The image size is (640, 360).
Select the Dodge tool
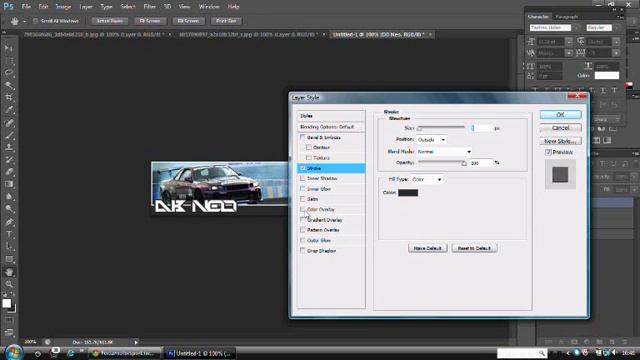(9, 209)
